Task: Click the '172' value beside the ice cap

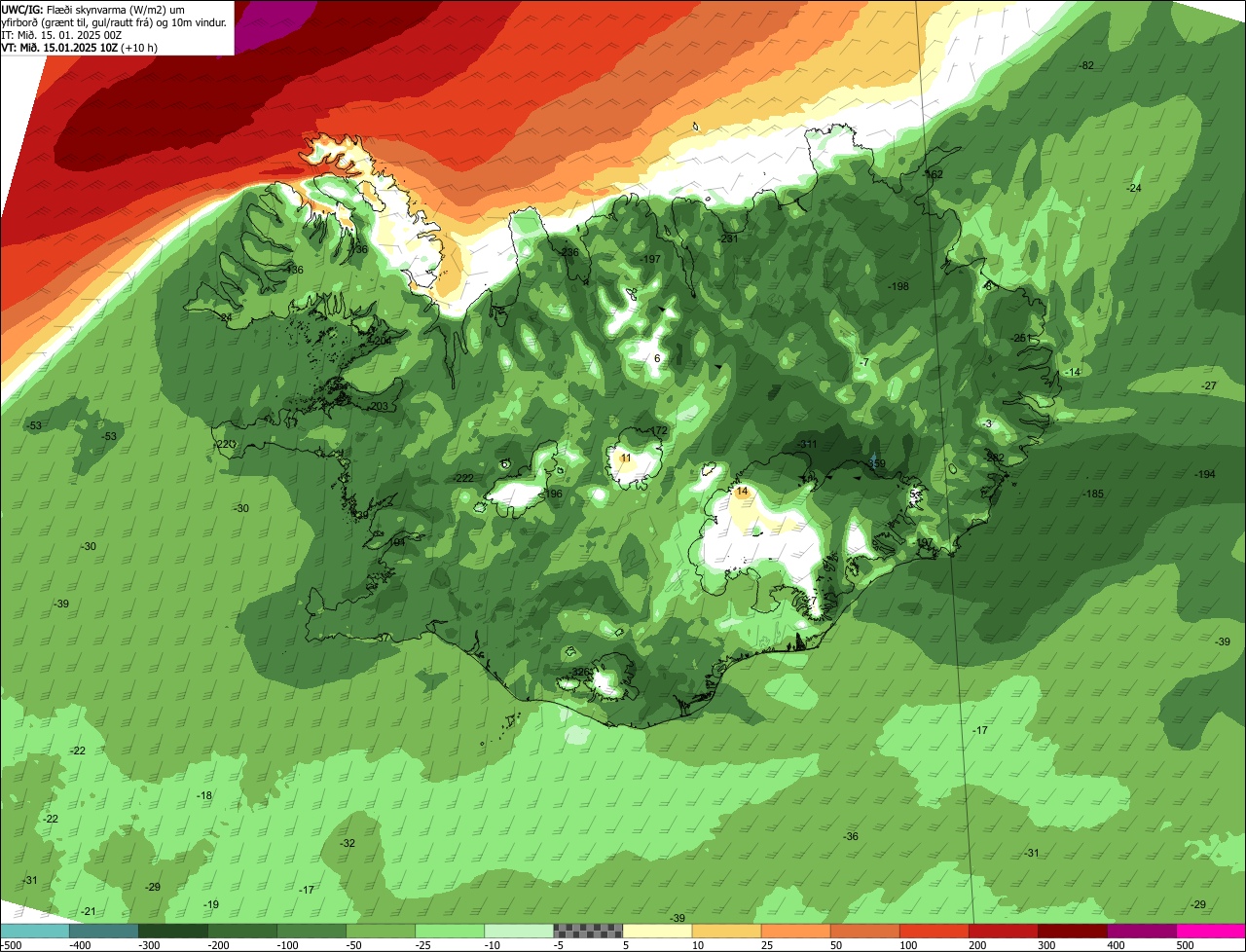Action: 659,430
